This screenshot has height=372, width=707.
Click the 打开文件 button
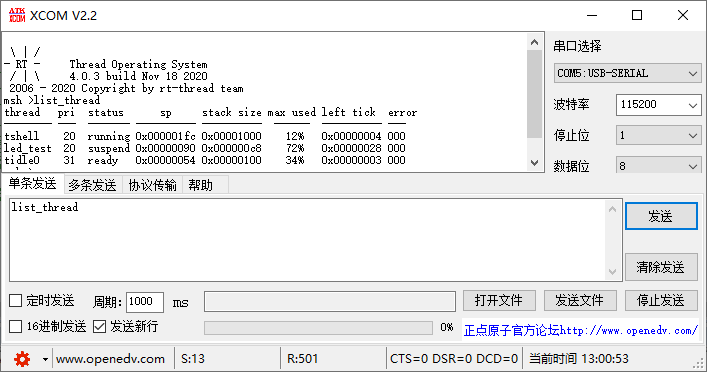pyautogui.click(x=499, y=300)
